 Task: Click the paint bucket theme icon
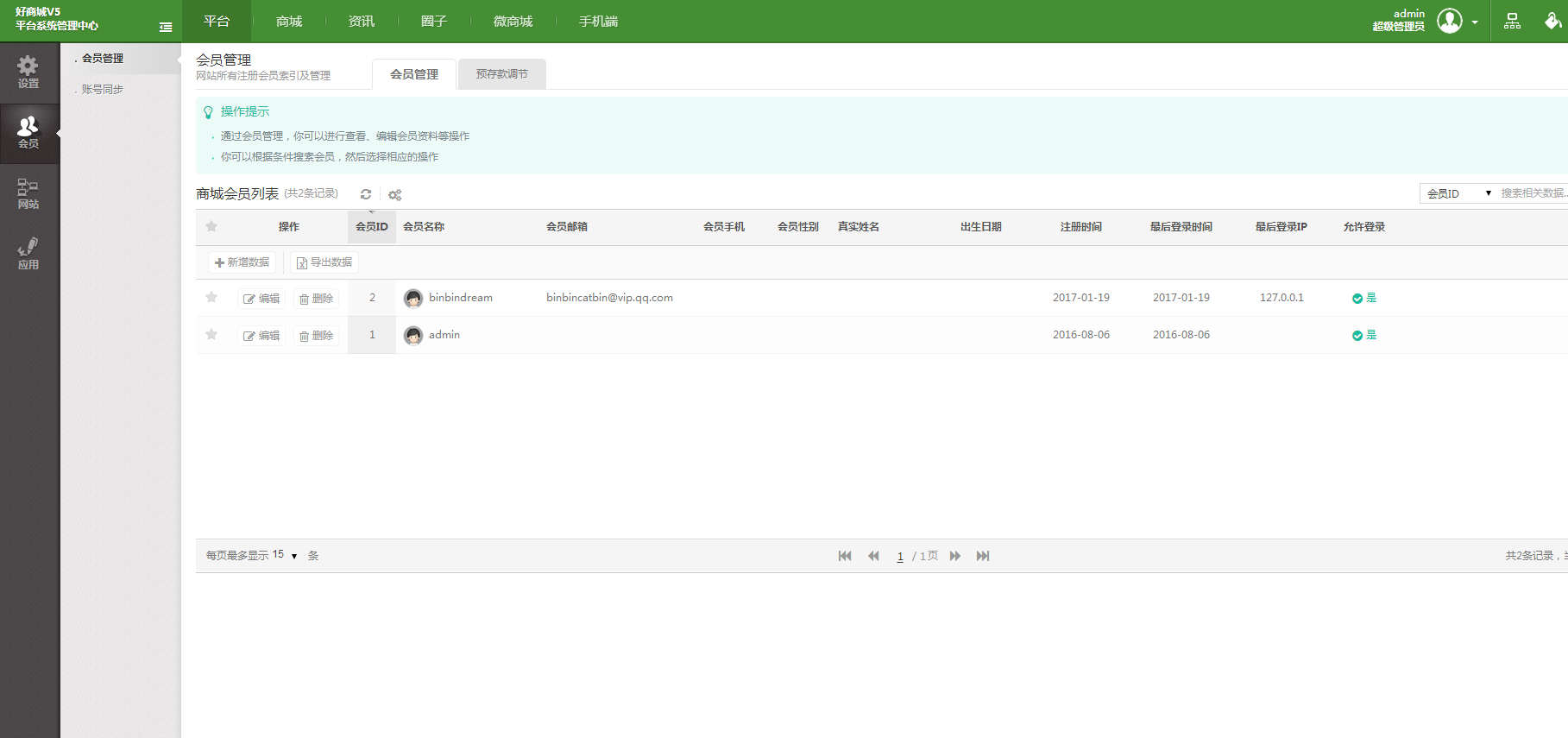click(1552, 21)
